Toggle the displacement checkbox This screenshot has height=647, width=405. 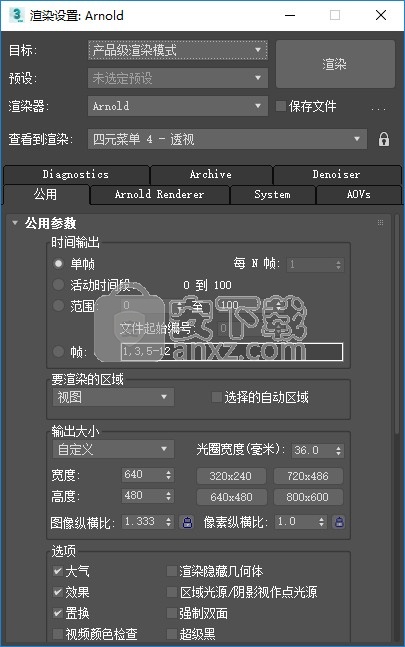tap(58, 613)
